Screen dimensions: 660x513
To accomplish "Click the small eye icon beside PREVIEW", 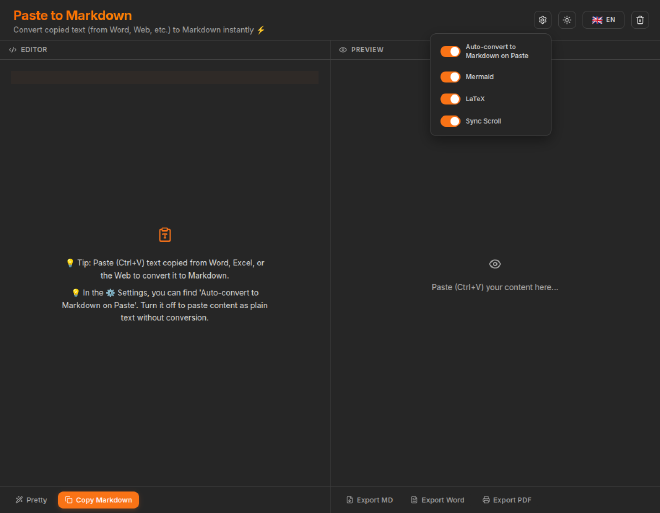I will click(x=343, y=50).
